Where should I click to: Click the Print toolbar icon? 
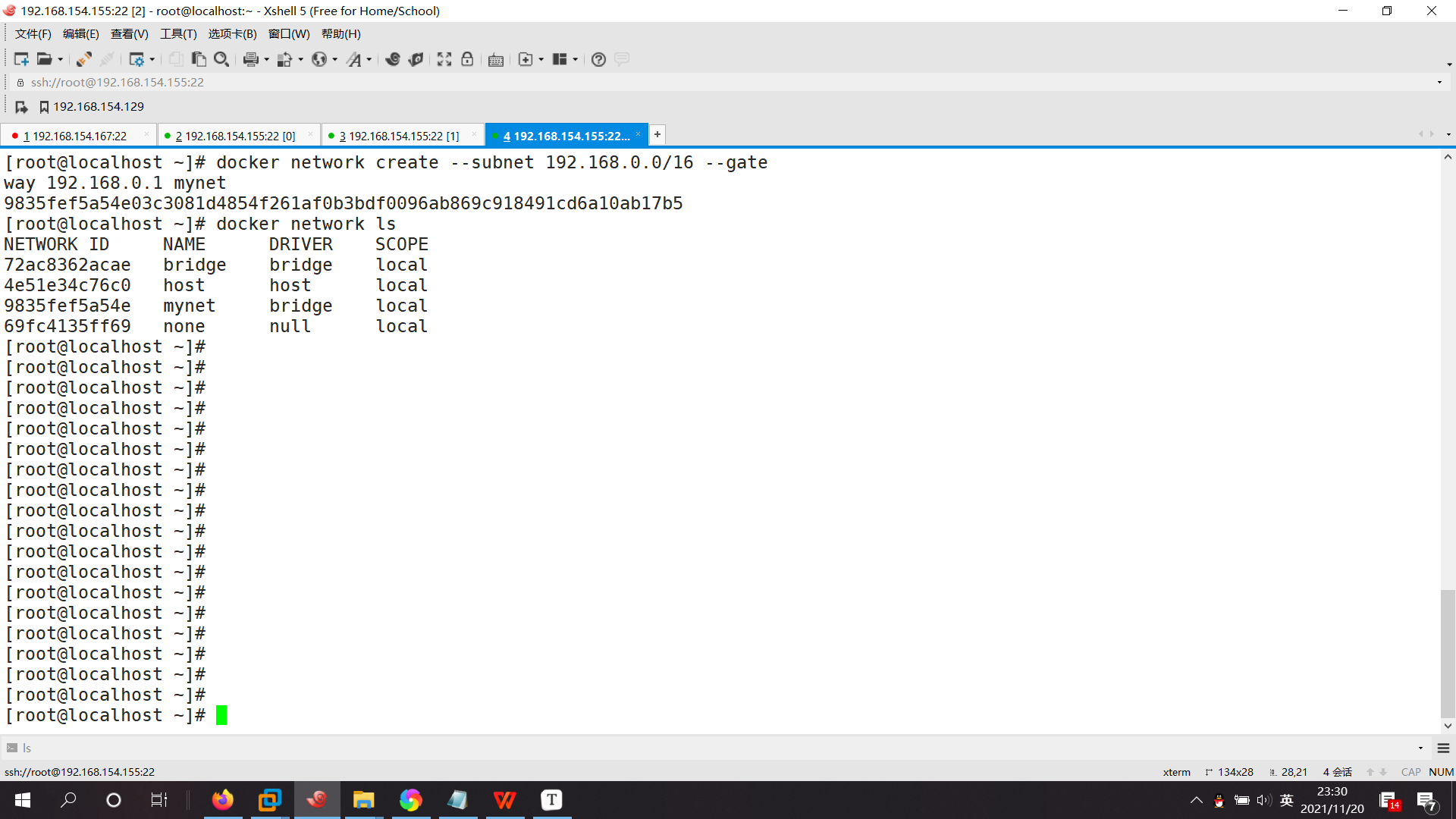(x=251, y=59)
